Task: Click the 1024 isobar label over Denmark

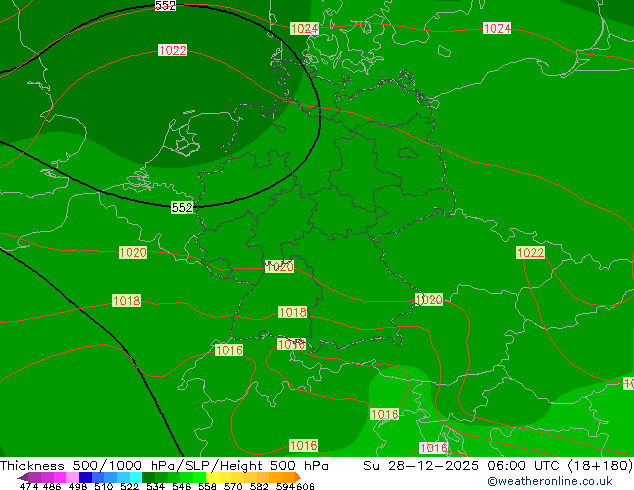Action: pos(304,29)
